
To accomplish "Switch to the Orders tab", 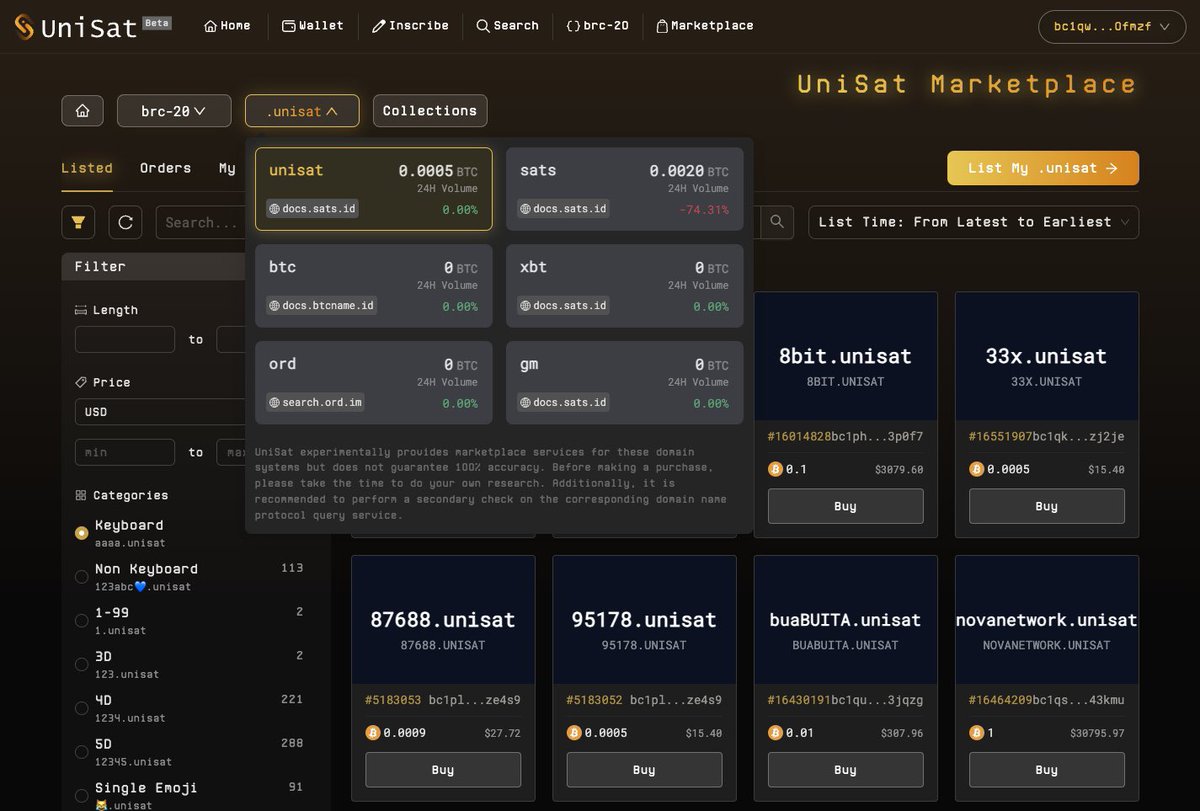I will pos(165,168).
